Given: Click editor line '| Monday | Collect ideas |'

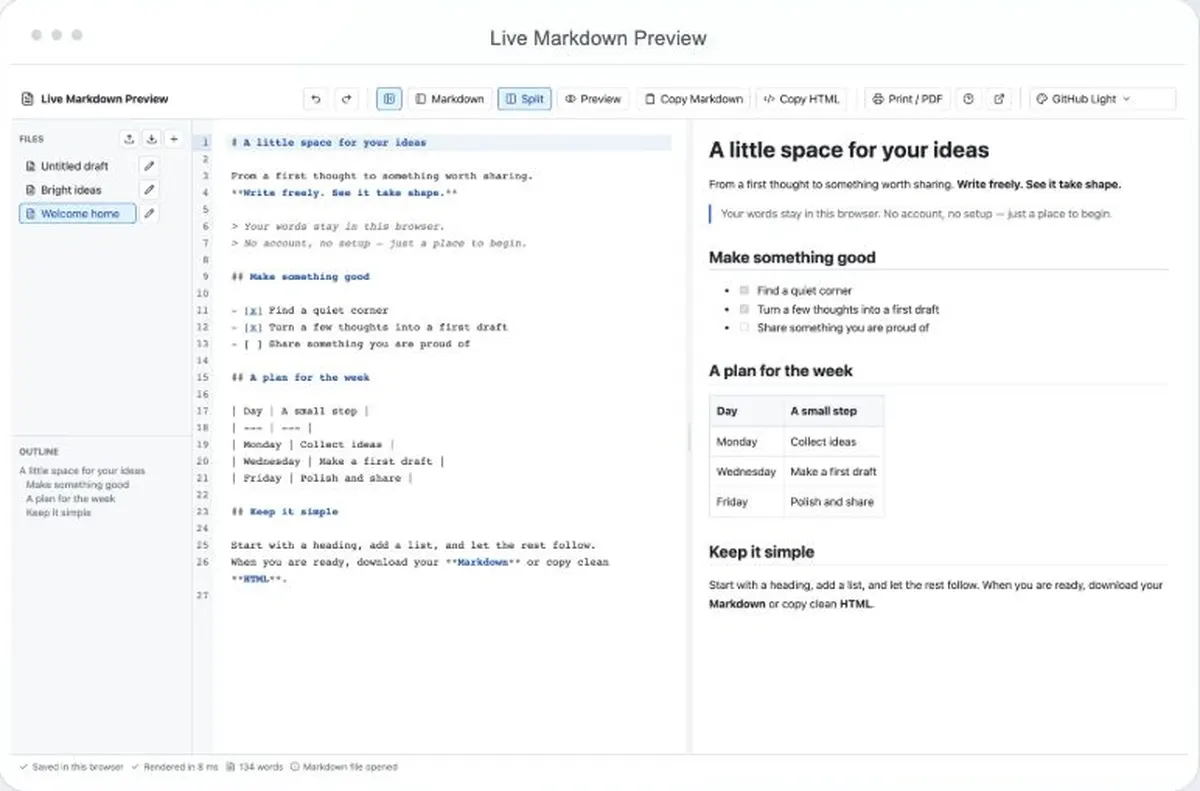Looking at the screenshot, I should click(313, 445).
